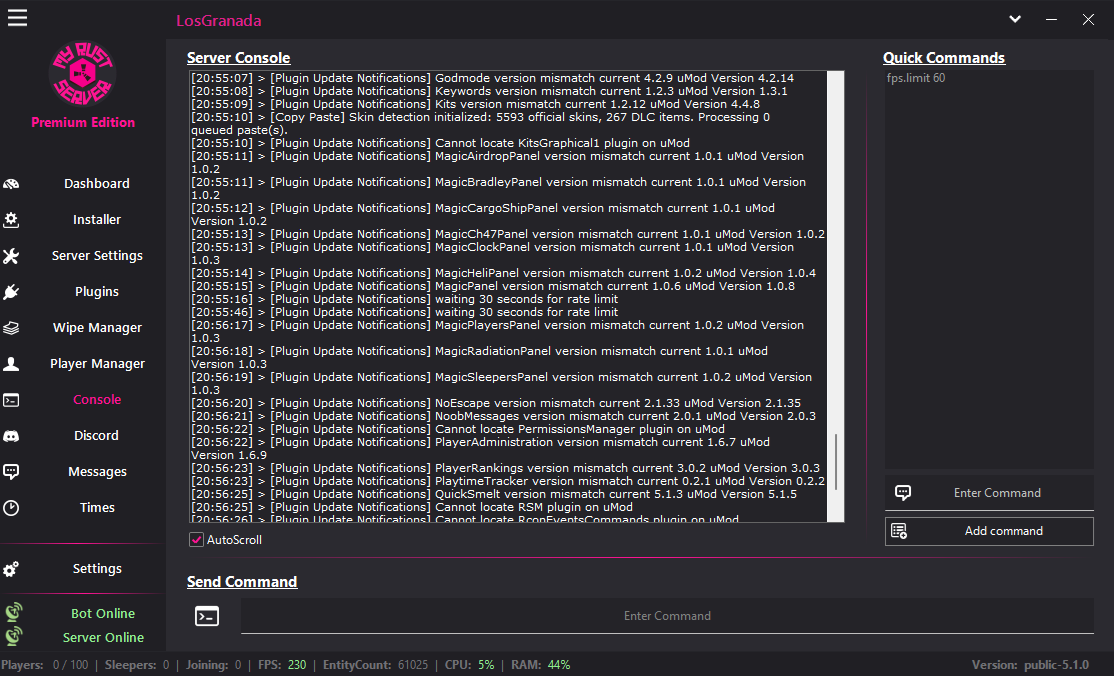Image resolution: width=1114 pixels, height=676 pixels.
Task: Click the Wipe Manager layers icon
Action: [x=11, y=328]
